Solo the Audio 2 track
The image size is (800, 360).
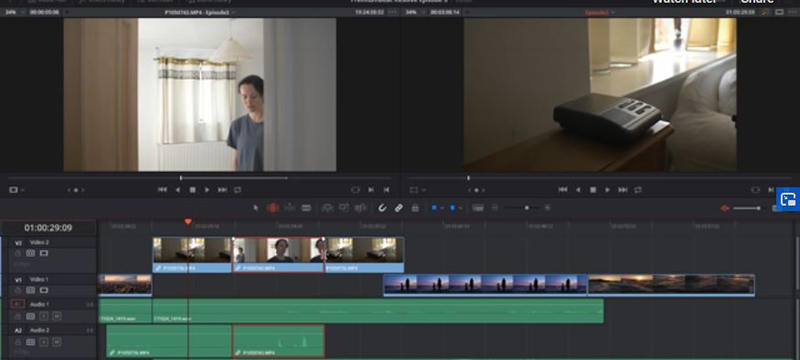tap(44, 342)
